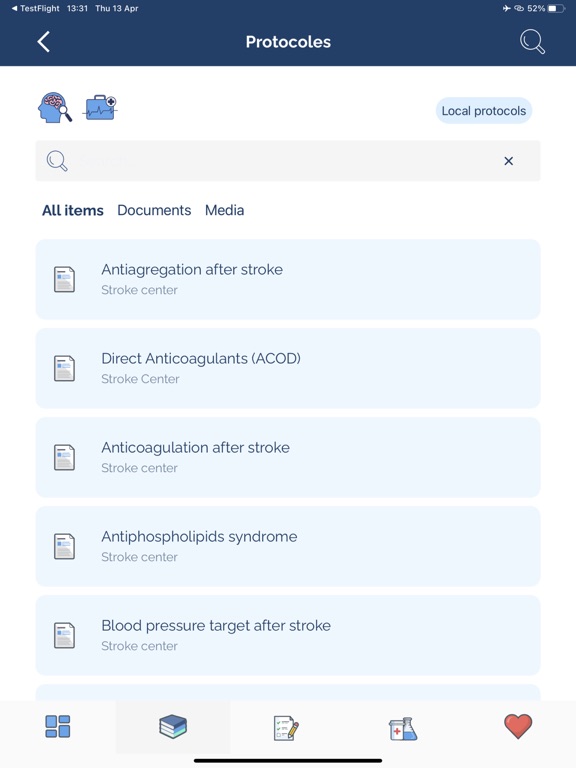This screenshot has height=768, width=576.
Task: Tap 13:31 clock in status bar
Action: [x=77, y=8]
